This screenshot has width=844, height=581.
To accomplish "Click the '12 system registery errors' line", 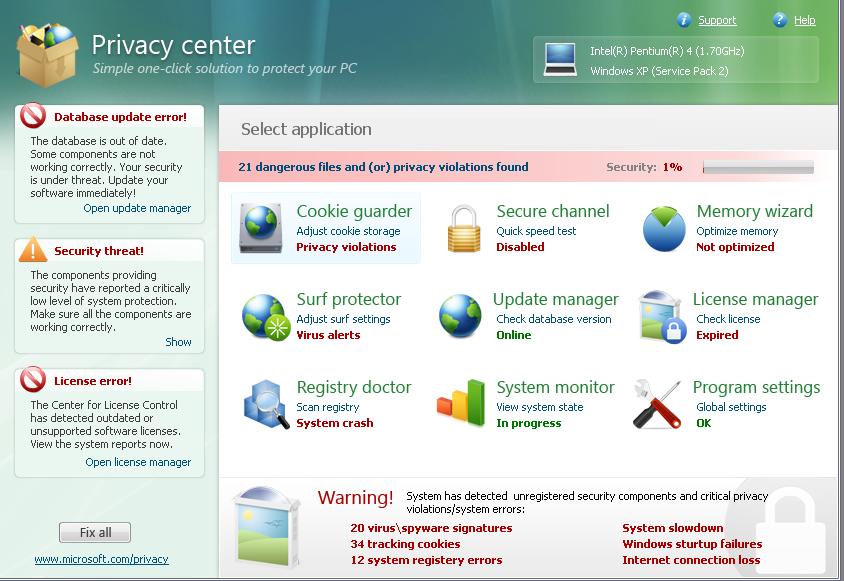I will (x=426, y=561).
